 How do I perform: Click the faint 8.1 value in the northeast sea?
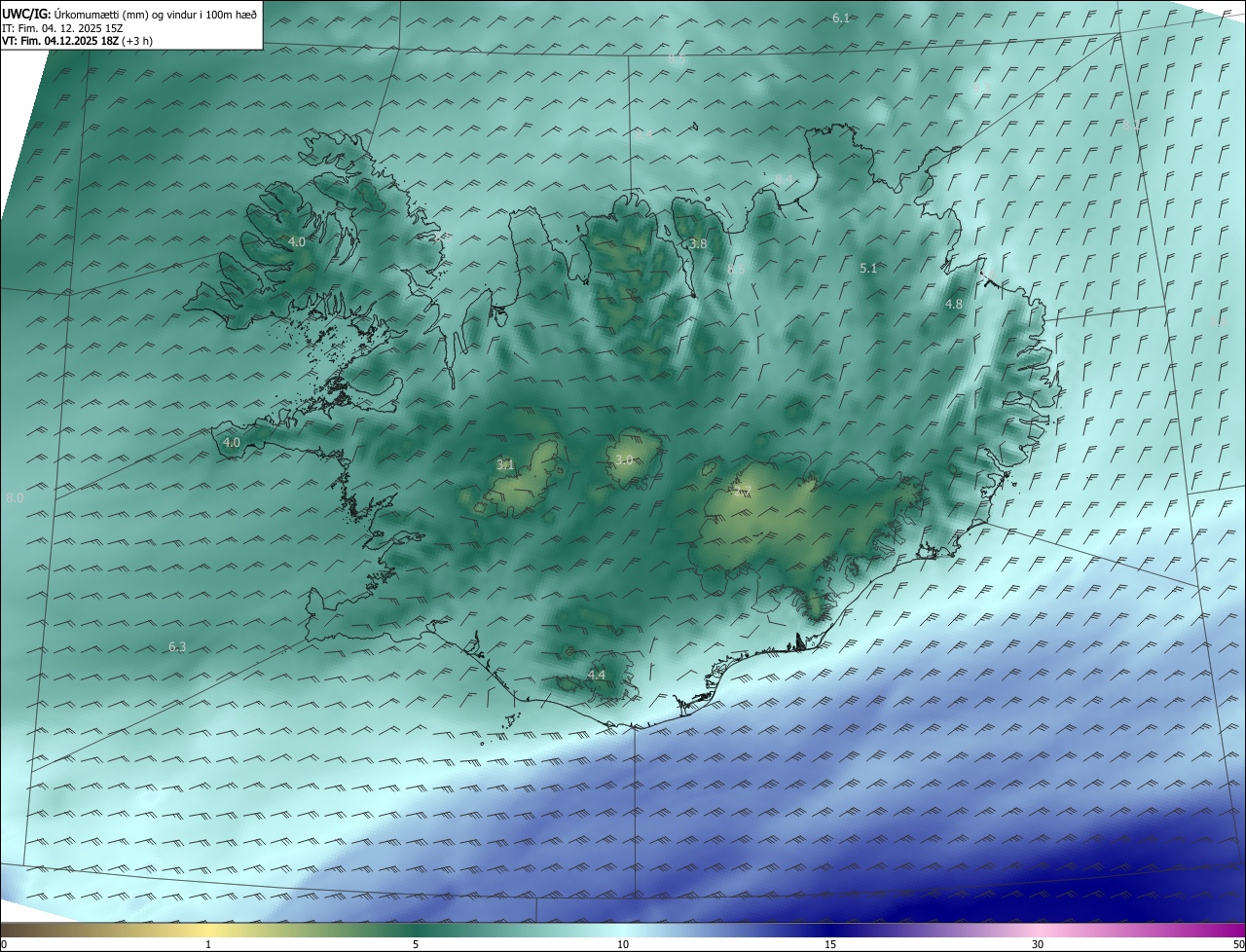click(1131, 125)
